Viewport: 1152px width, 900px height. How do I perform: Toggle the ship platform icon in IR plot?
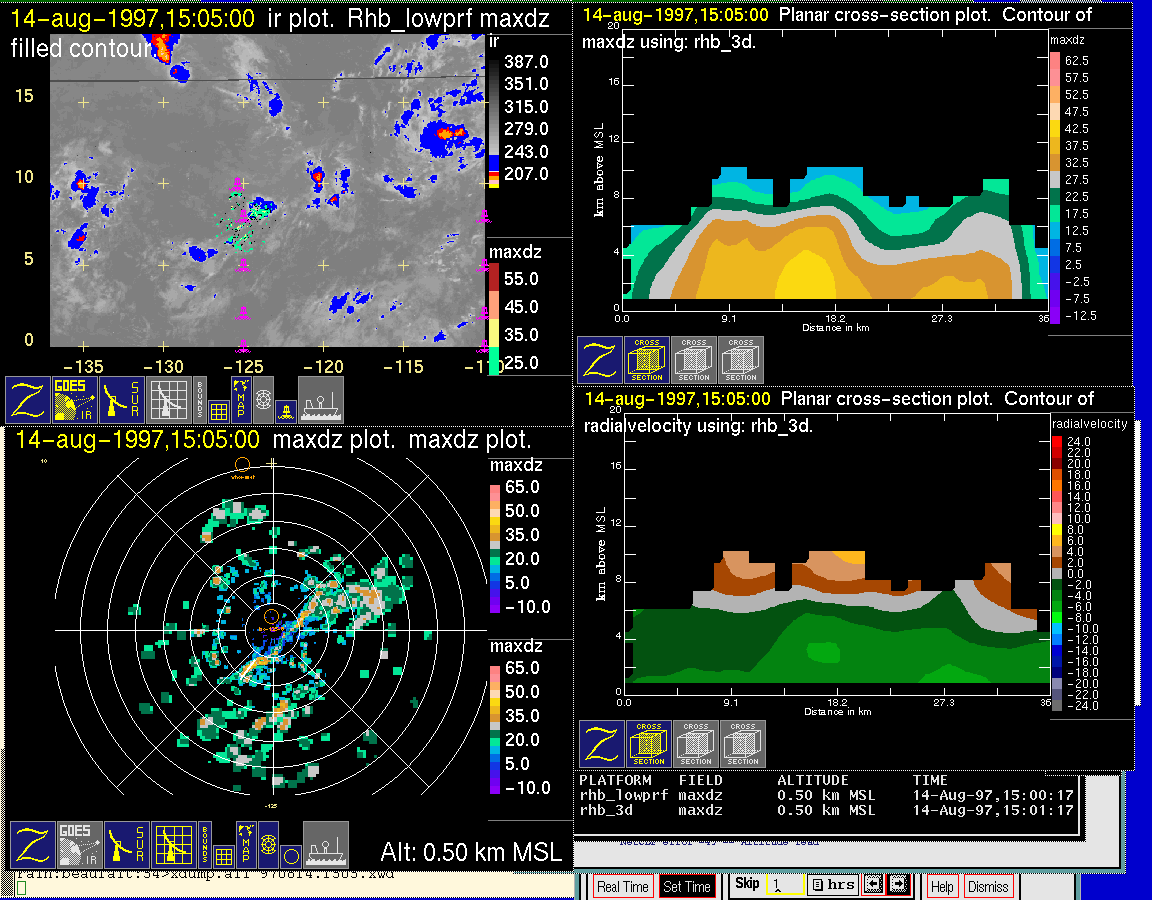click(x=320, y=399)
